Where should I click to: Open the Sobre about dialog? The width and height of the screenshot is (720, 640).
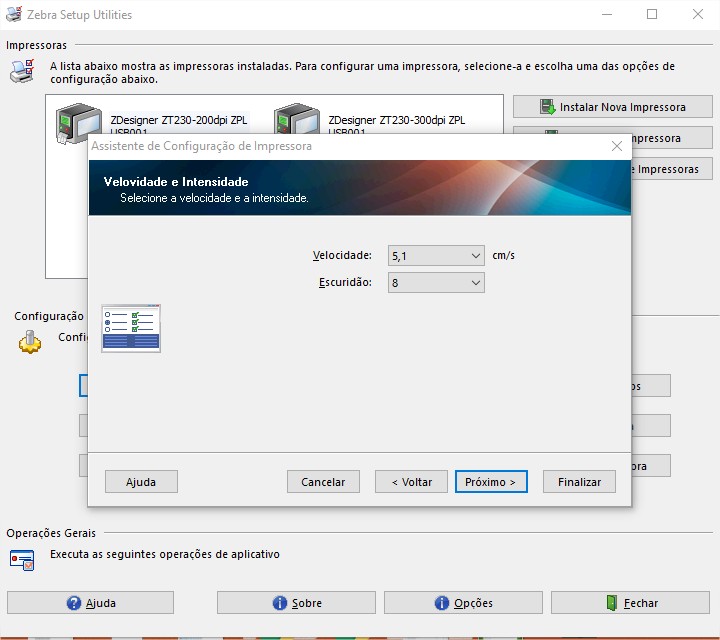click(296, 602)
